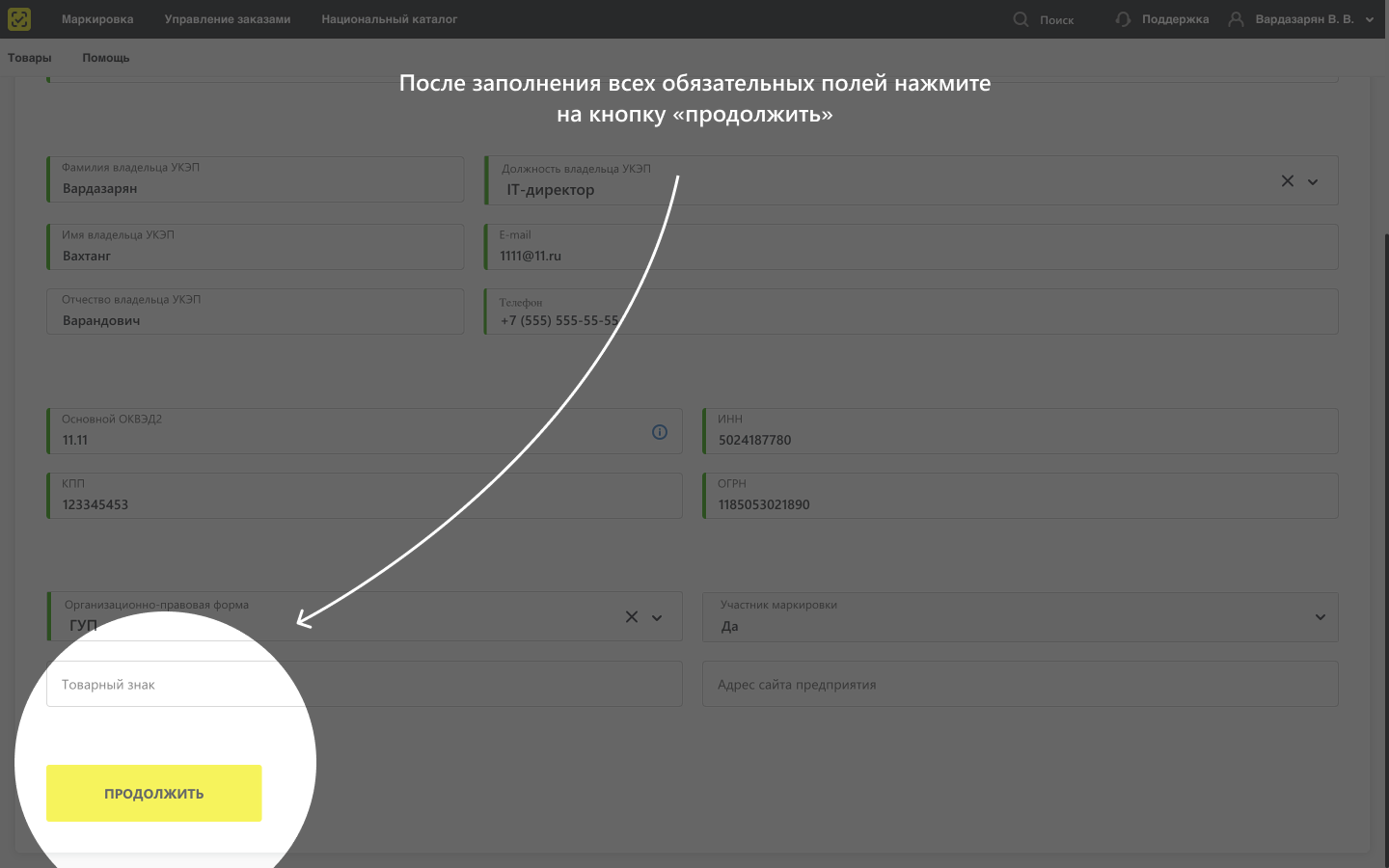
Task: Open the Маркировка menu
Action: 97,19
